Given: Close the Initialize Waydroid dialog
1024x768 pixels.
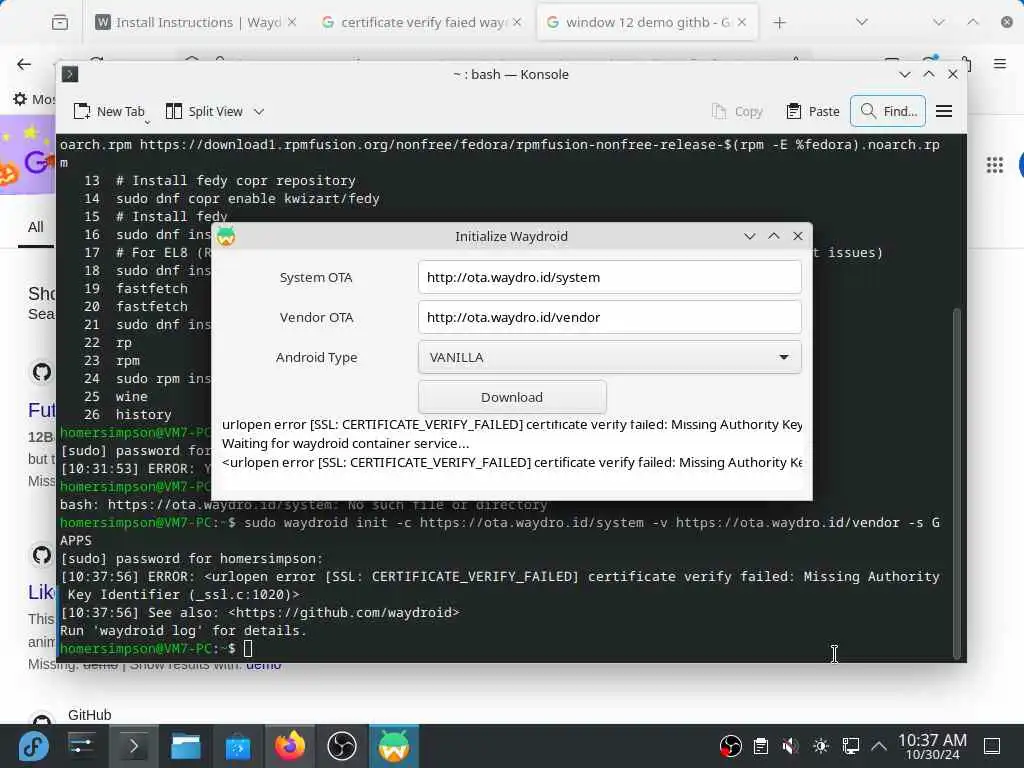Looking at the screenshot, I should [798, 236].
